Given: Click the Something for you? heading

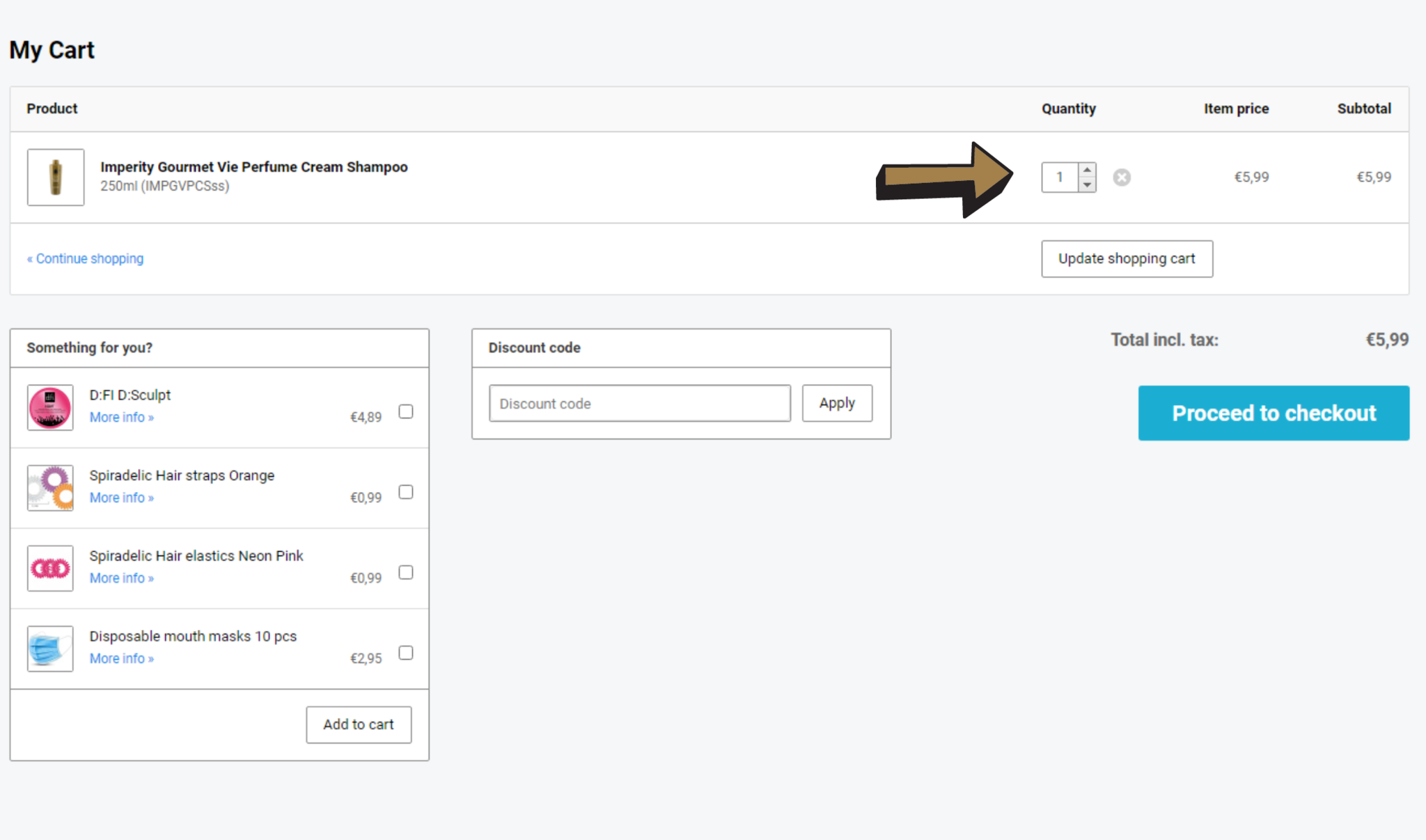Looking at the screenshot, I should pyautogui.click(x=90, y=348).
